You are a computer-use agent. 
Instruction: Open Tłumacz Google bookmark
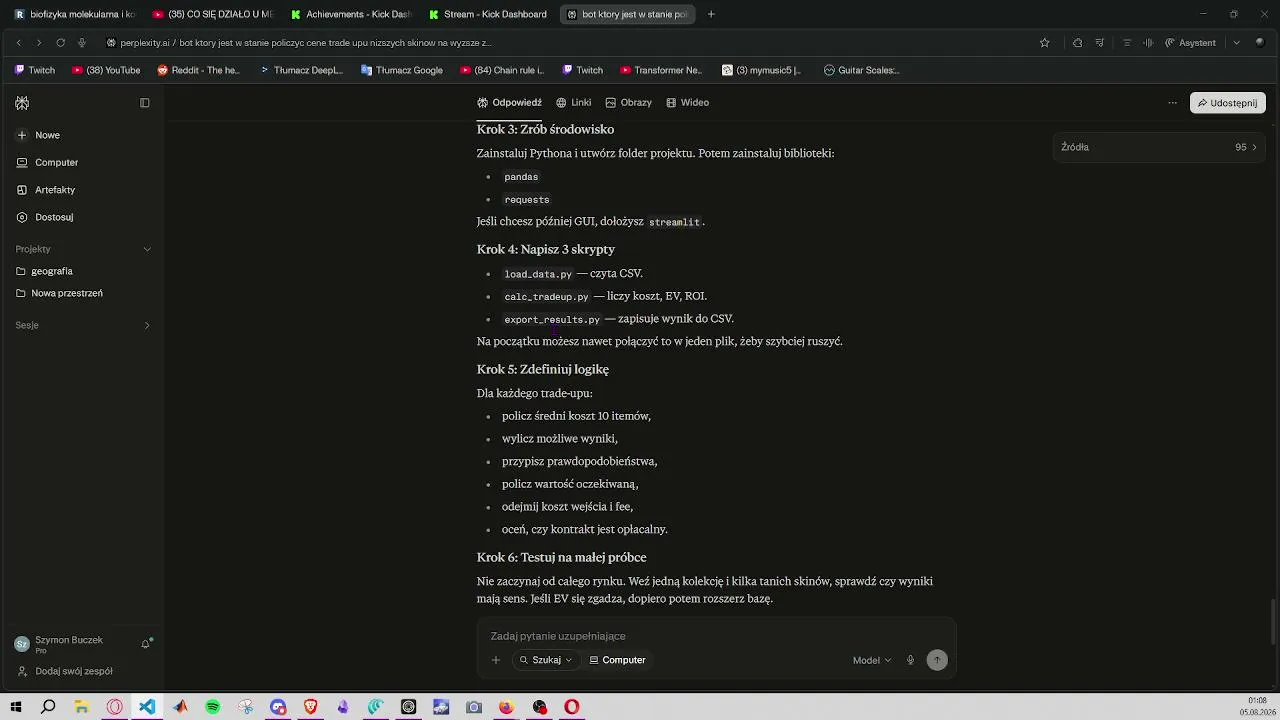click(x=402, y=70)
